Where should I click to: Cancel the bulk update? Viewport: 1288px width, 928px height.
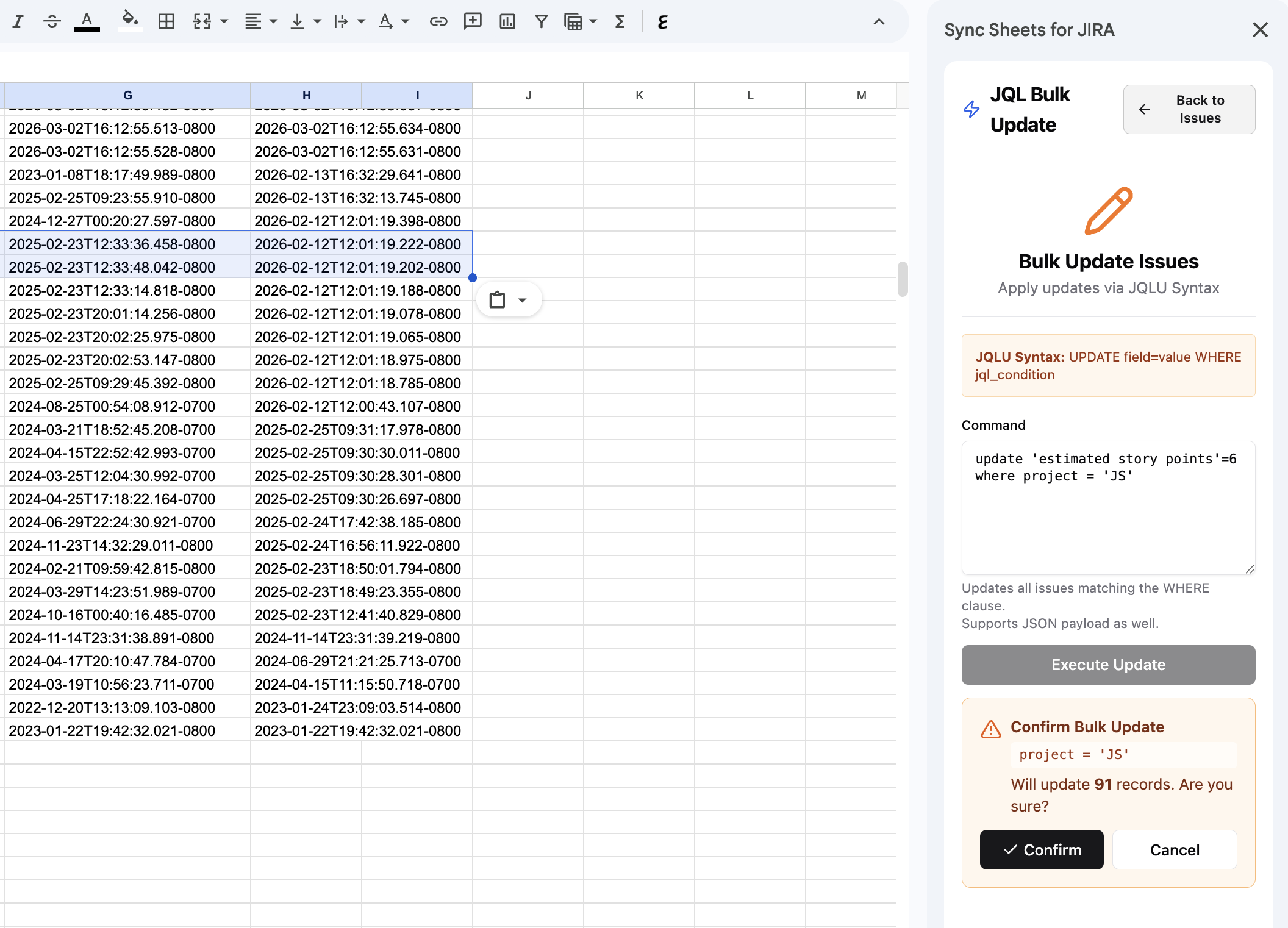point(1174,849)
